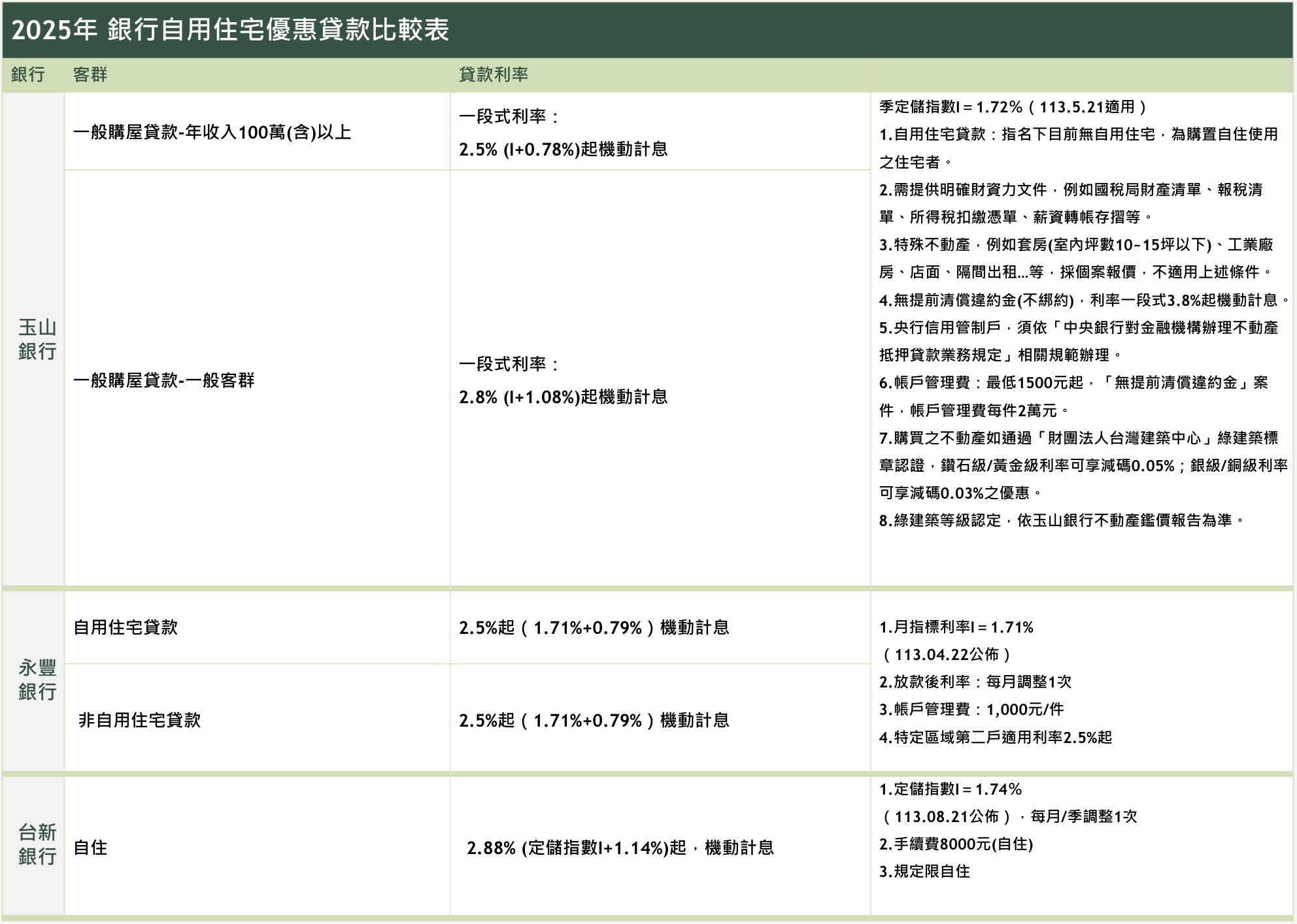Click the 自用住宅貸款 row under 永豐銀行

(126, 627)
